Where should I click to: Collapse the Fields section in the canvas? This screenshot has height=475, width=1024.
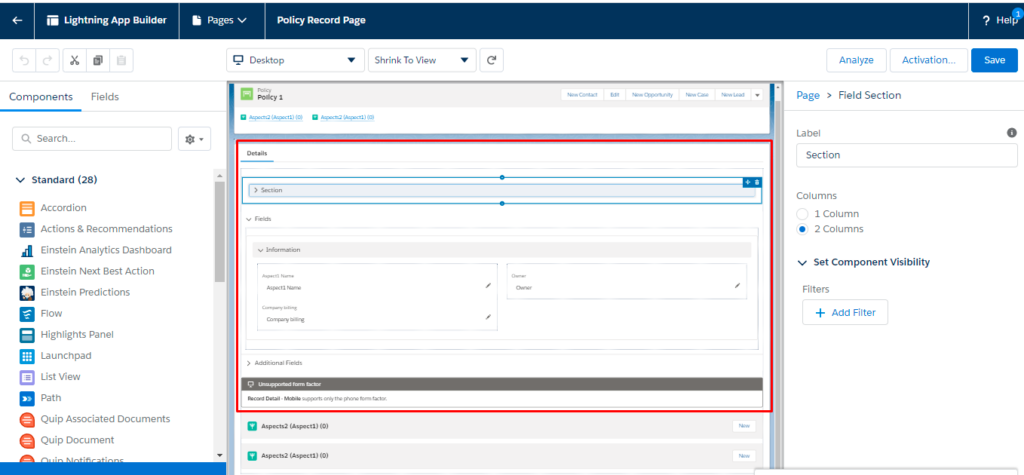pos(249,219)
